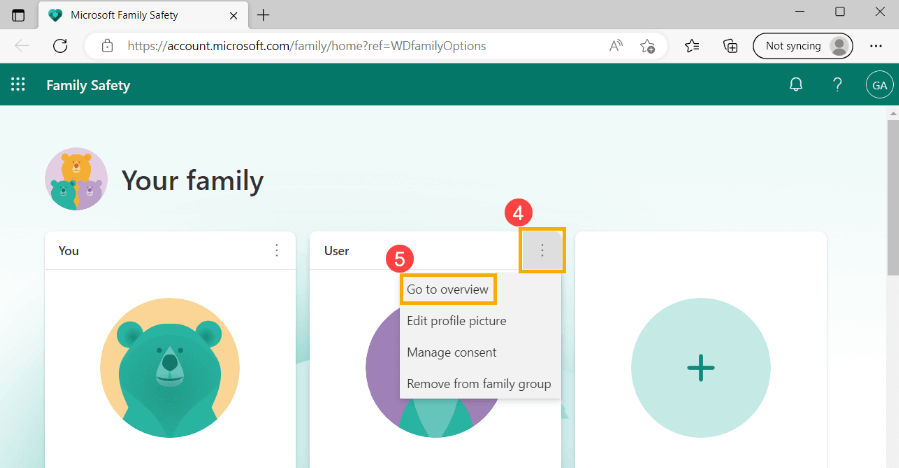
Task: Click the Your family heading
Action: point(193,181)
